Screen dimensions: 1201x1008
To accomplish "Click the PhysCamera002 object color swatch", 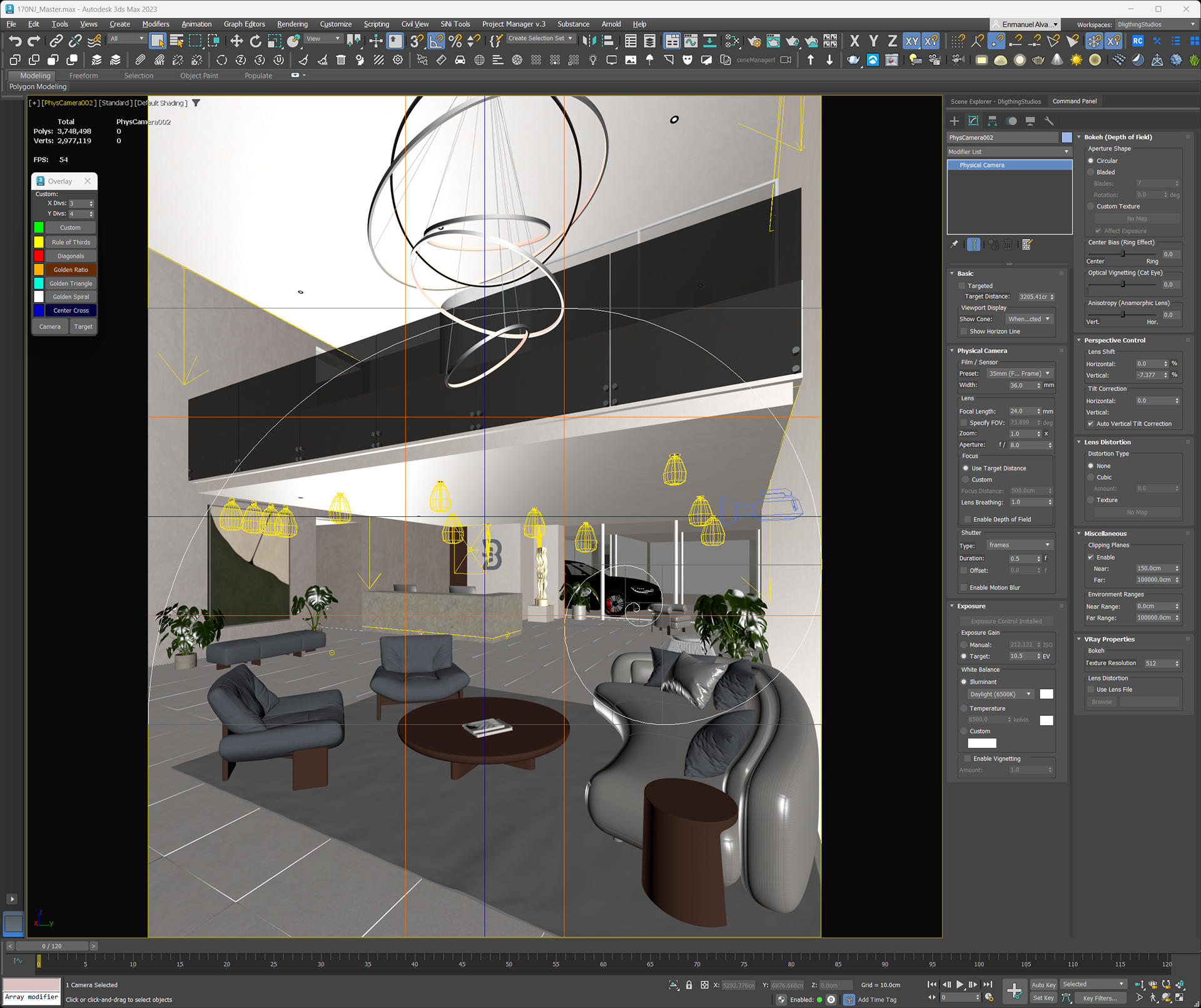I will pos(1067,138).
